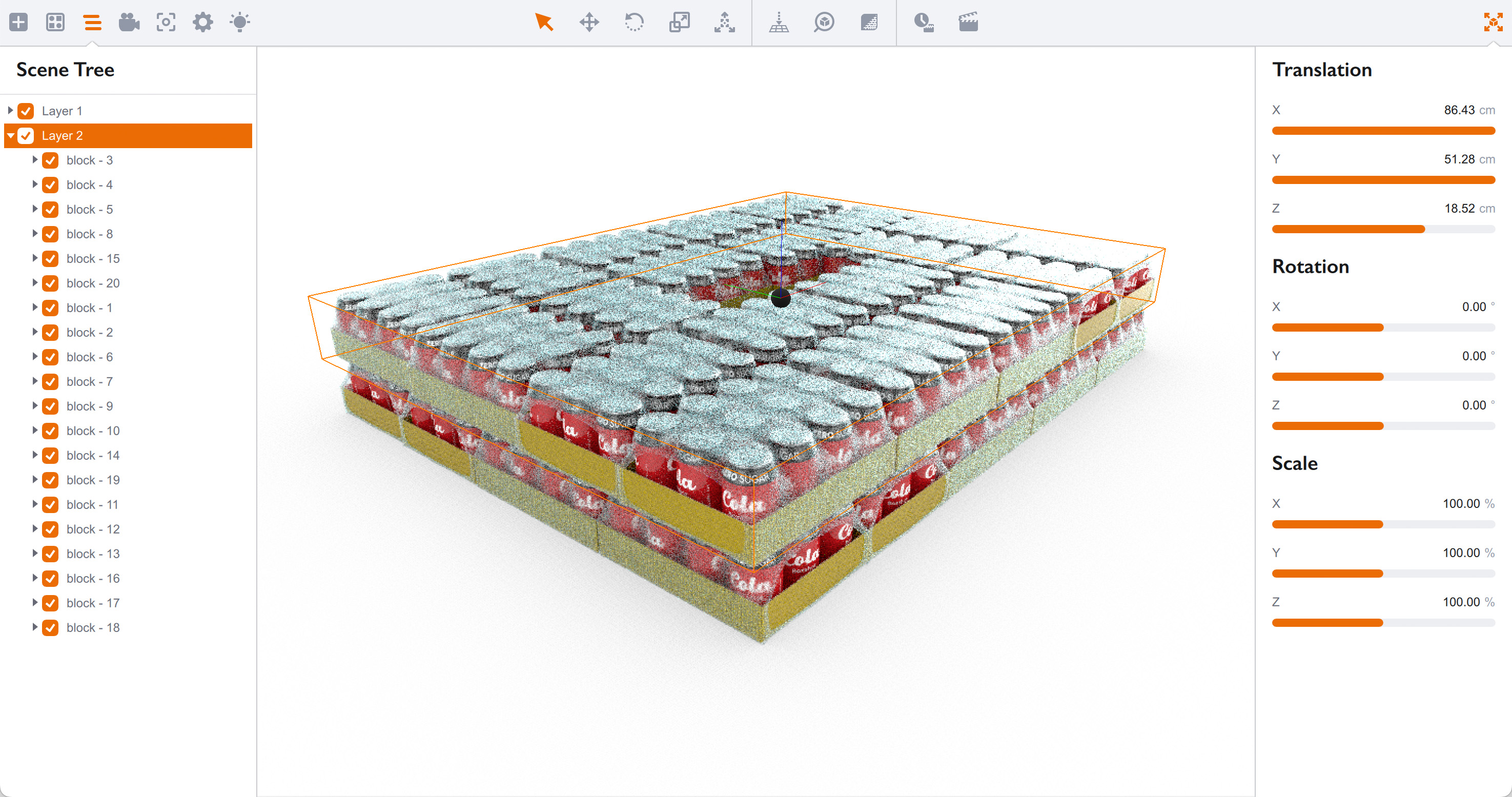Uncheck the Layer 1 visibility checkbox
Image resolution: width=1512 pixels, height=797 pixels.
pos(26,110)
